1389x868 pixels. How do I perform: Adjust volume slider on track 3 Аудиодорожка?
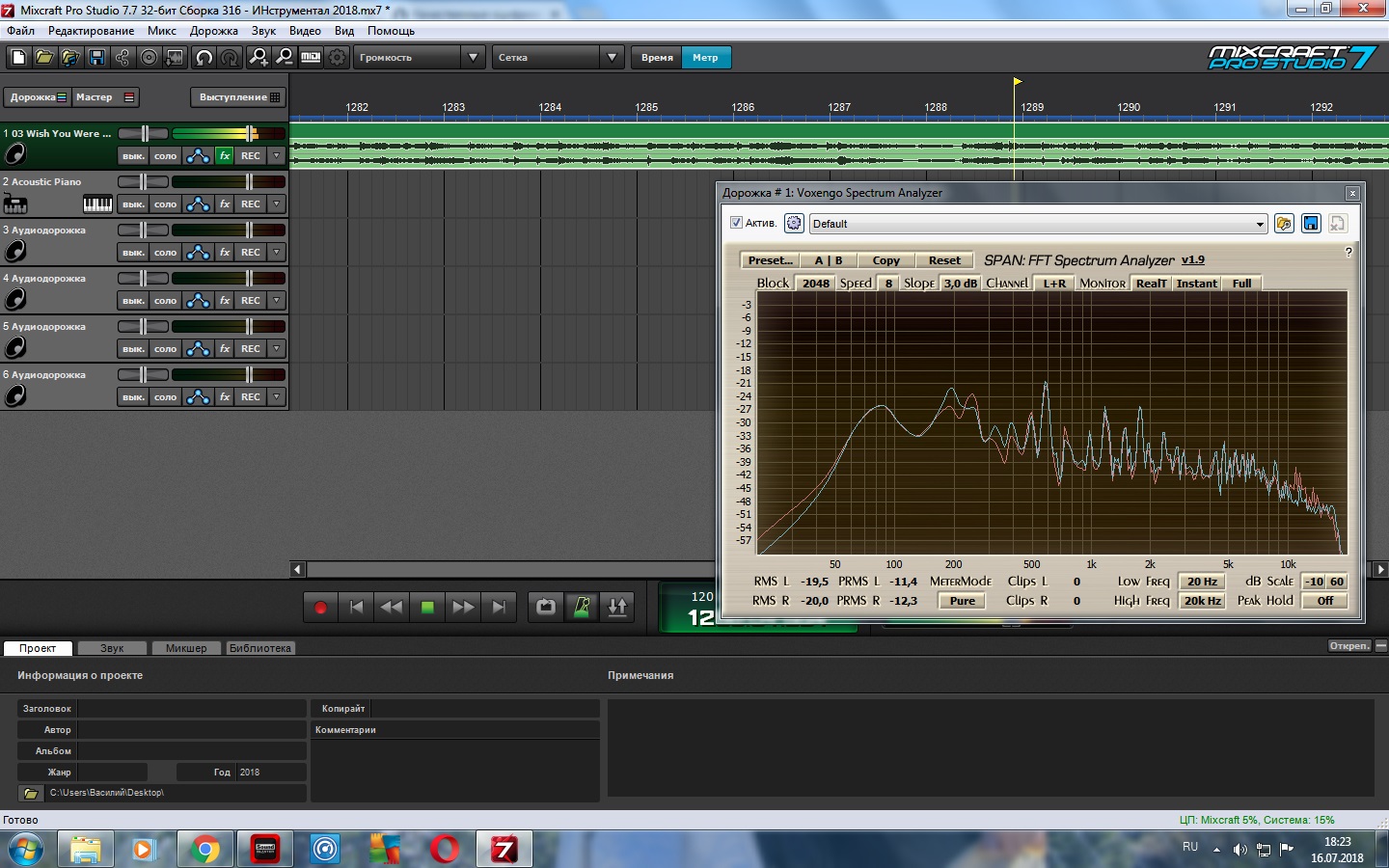point(249,230)
